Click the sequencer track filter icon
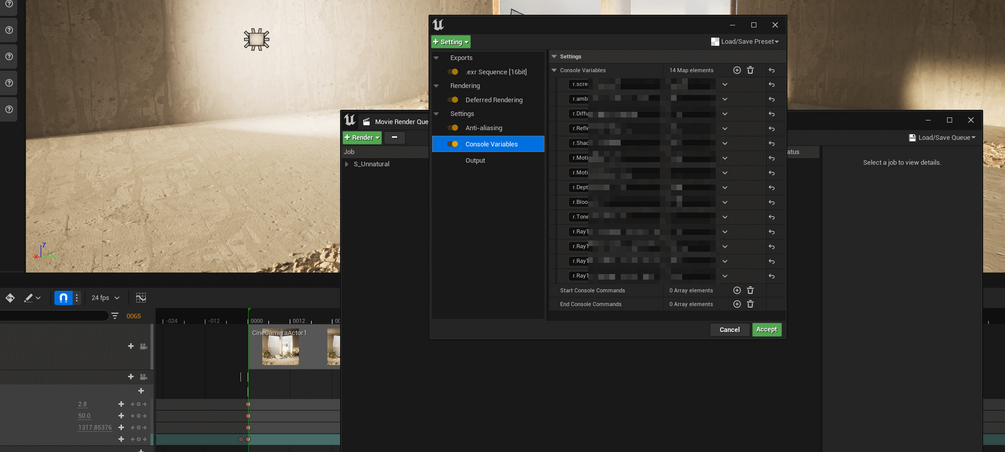This screenshot has height=452, width=1005. [x=115, y=315]
